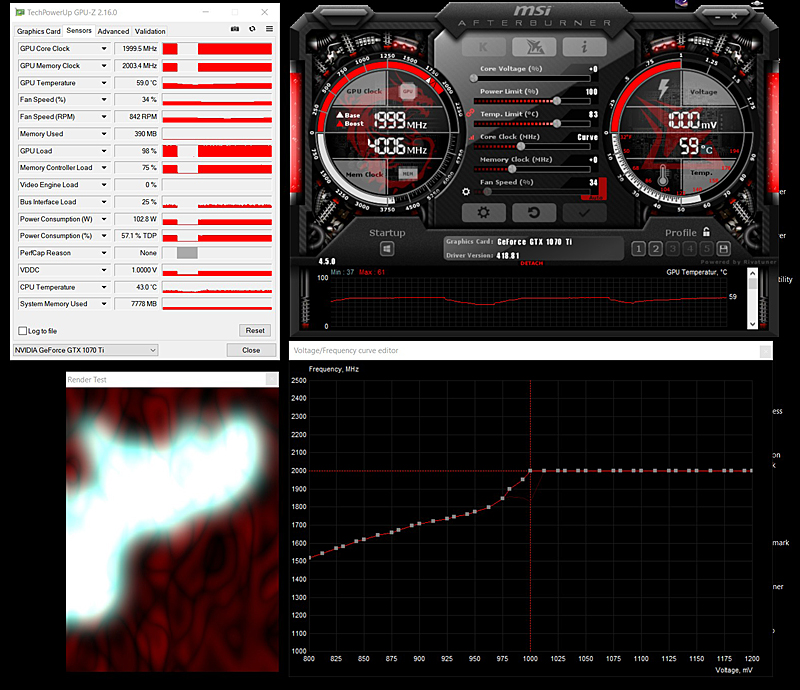Select the curve point at 1000 mV
The width and height of the screenshot is (800, 690).
(530, 471)
